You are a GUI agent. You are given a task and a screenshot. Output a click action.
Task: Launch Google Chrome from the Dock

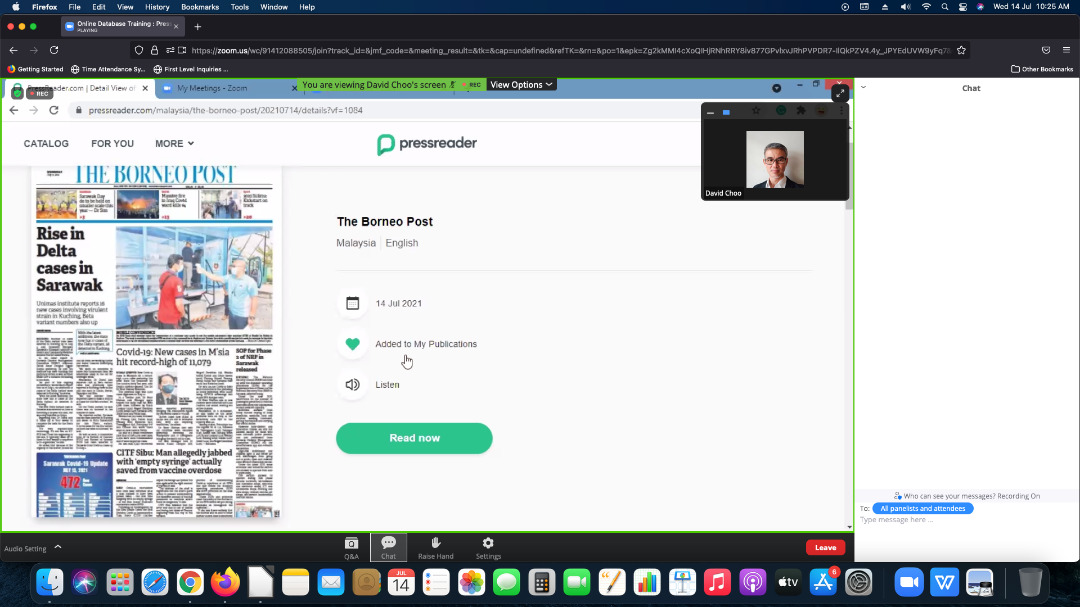(x=190, y=583)
